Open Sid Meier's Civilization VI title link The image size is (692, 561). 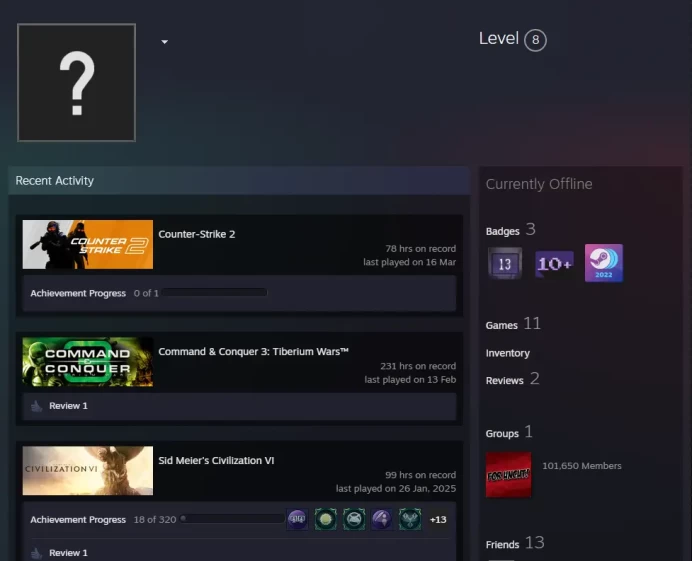(216, 460)
